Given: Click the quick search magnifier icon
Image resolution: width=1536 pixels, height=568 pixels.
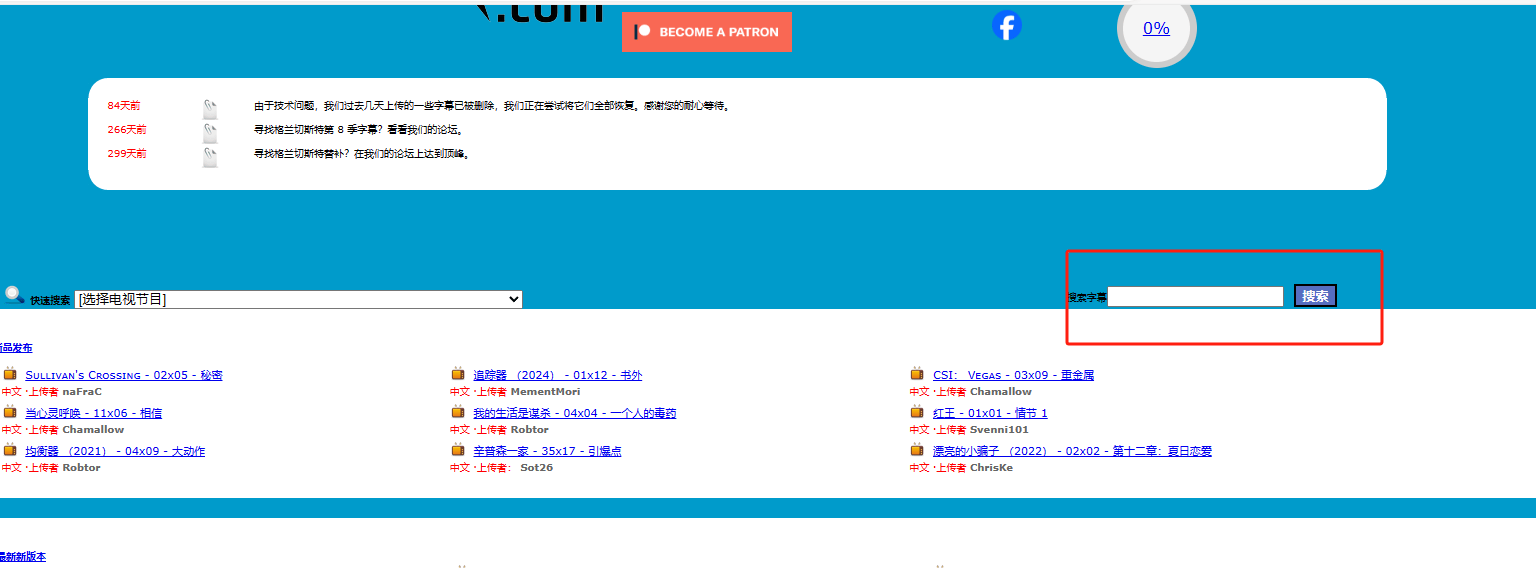Looking at the screenshot, I should pyautogui.click(x=14, y=295).
